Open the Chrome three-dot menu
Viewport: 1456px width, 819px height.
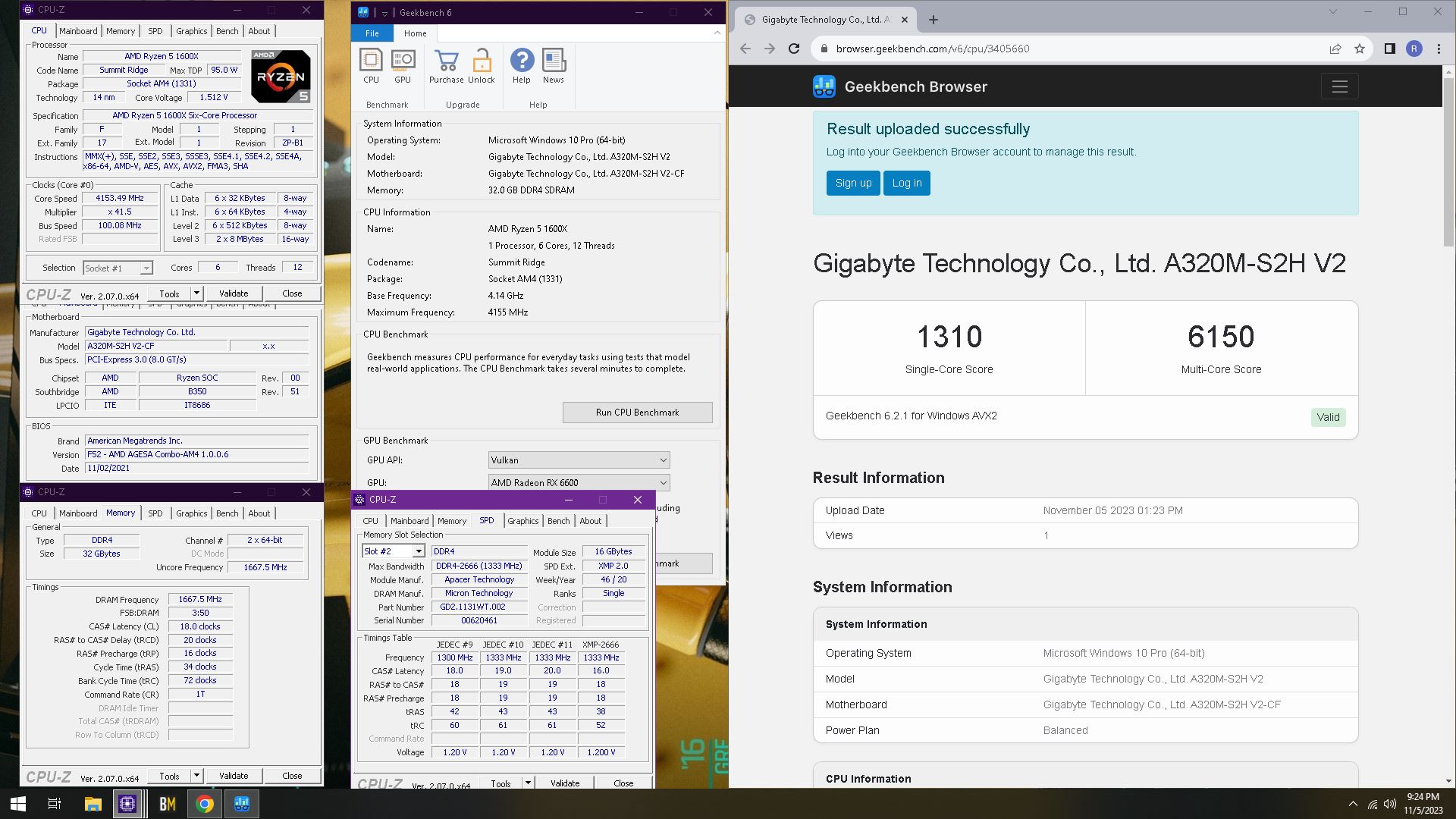click(x=1439, y=49)
